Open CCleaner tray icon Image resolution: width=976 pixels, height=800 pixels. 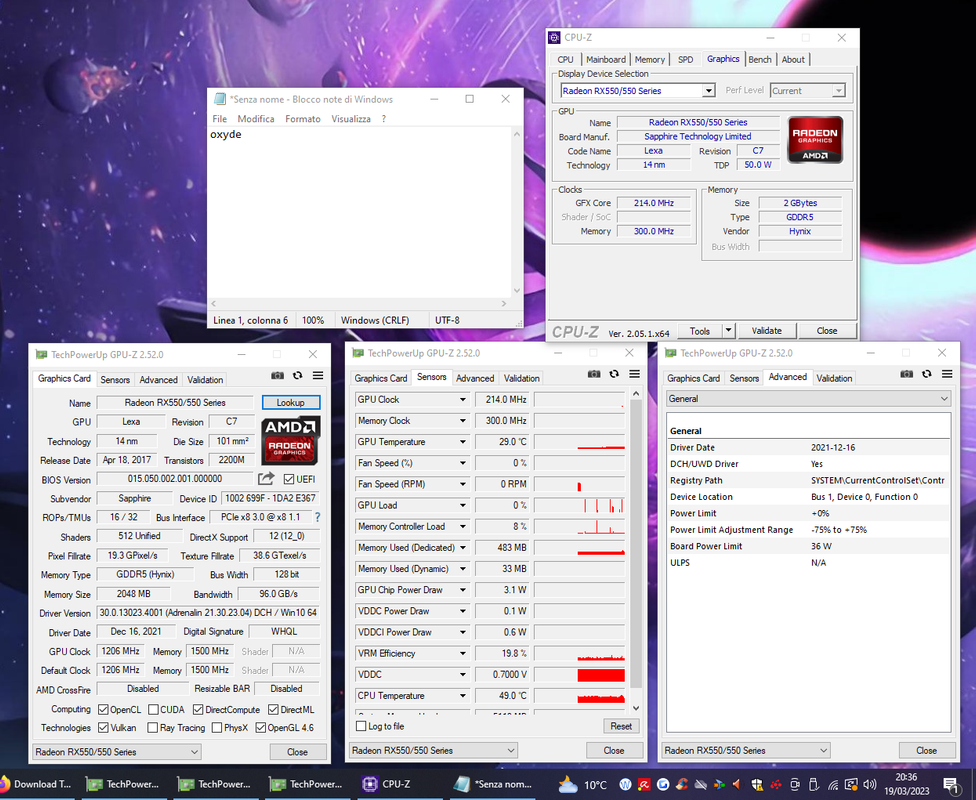[x=682, y=784]
